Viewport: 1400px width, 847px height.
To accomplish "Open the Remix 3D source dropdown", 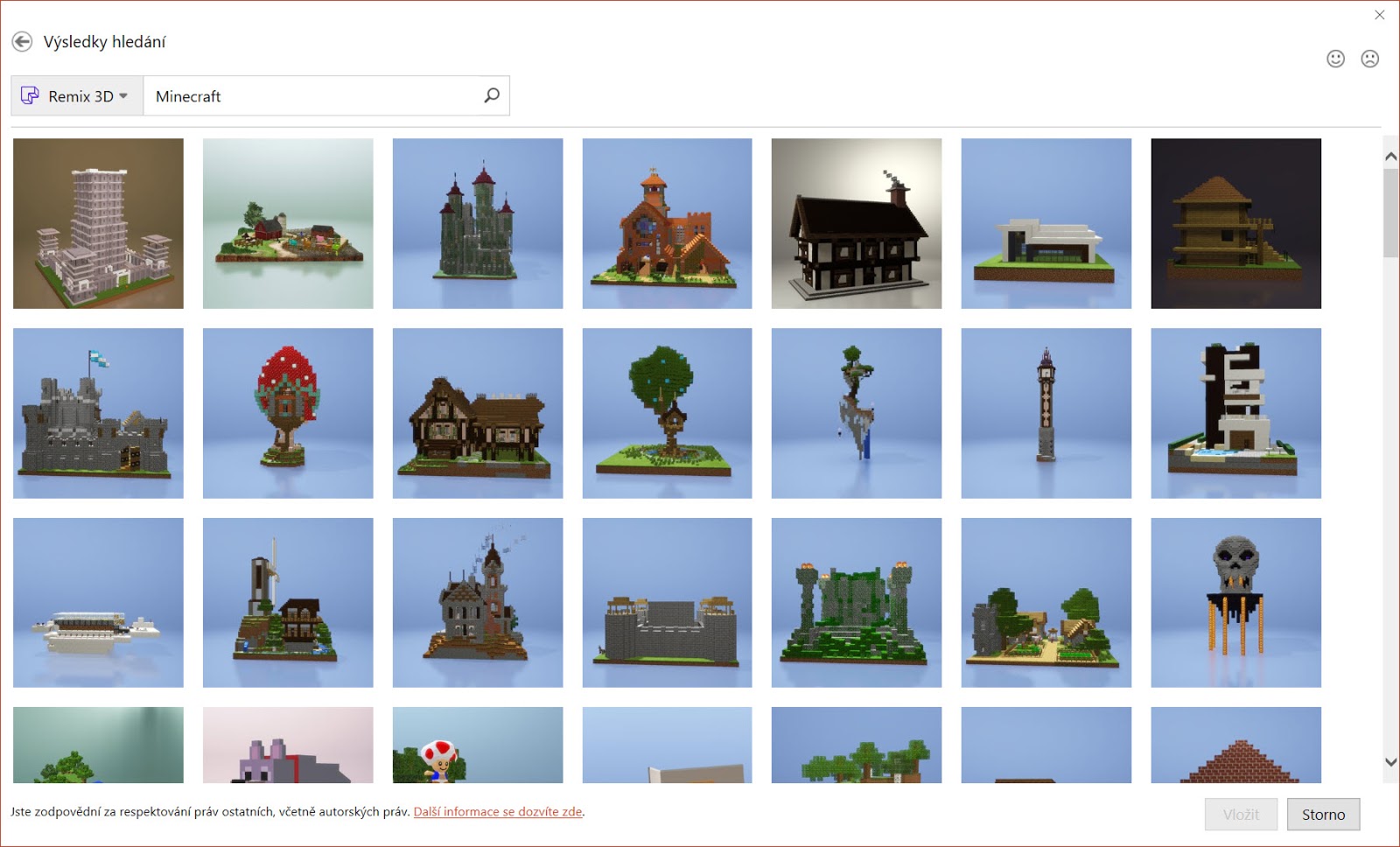I will pos(76,96).
